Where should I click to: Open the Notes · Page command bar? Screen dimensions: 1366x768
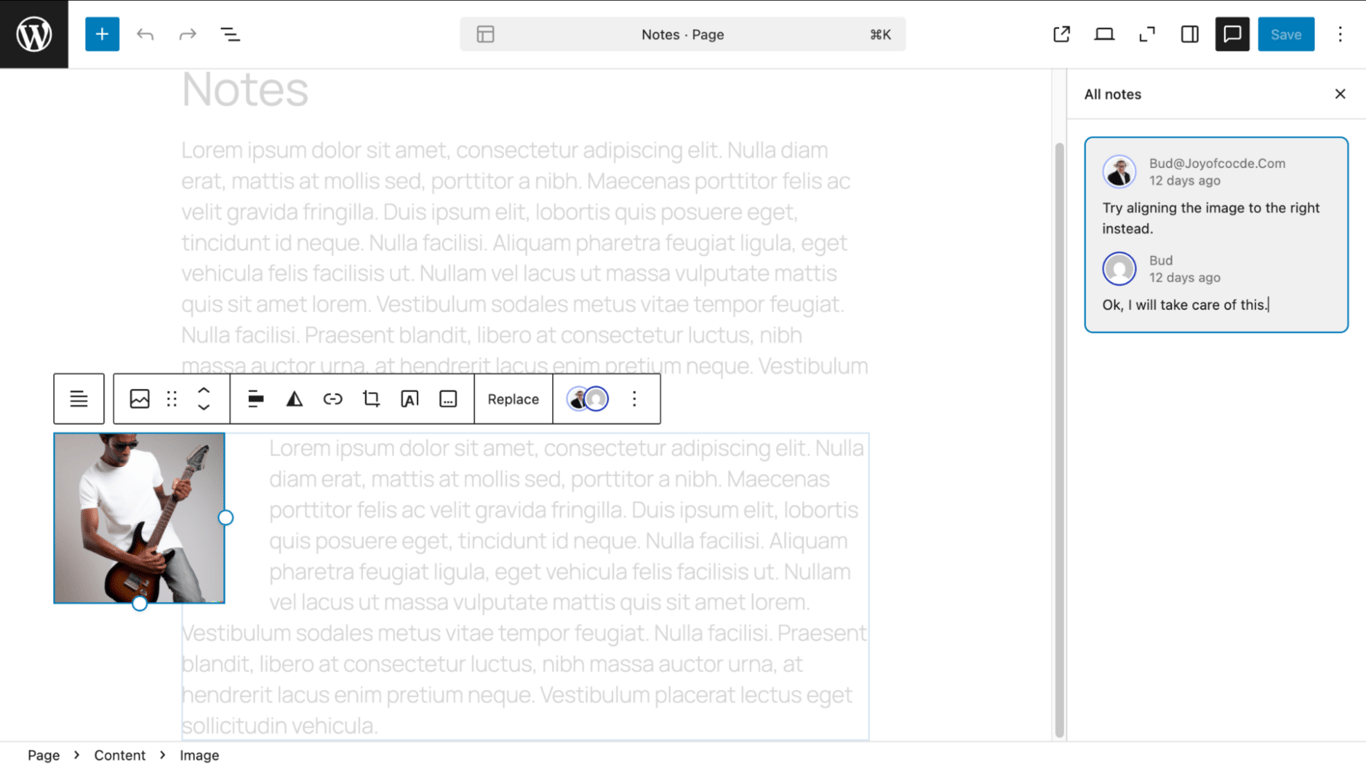pos(683,33)
